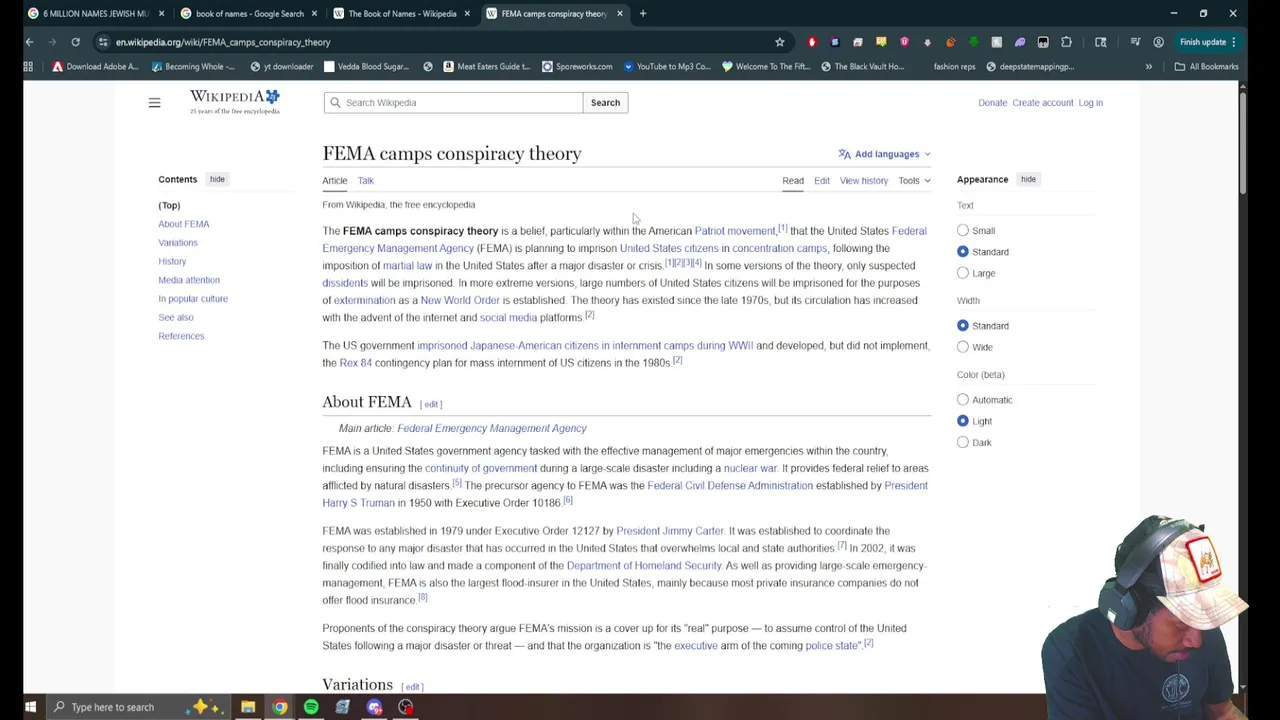Open the View history tab

click(864, 181)
